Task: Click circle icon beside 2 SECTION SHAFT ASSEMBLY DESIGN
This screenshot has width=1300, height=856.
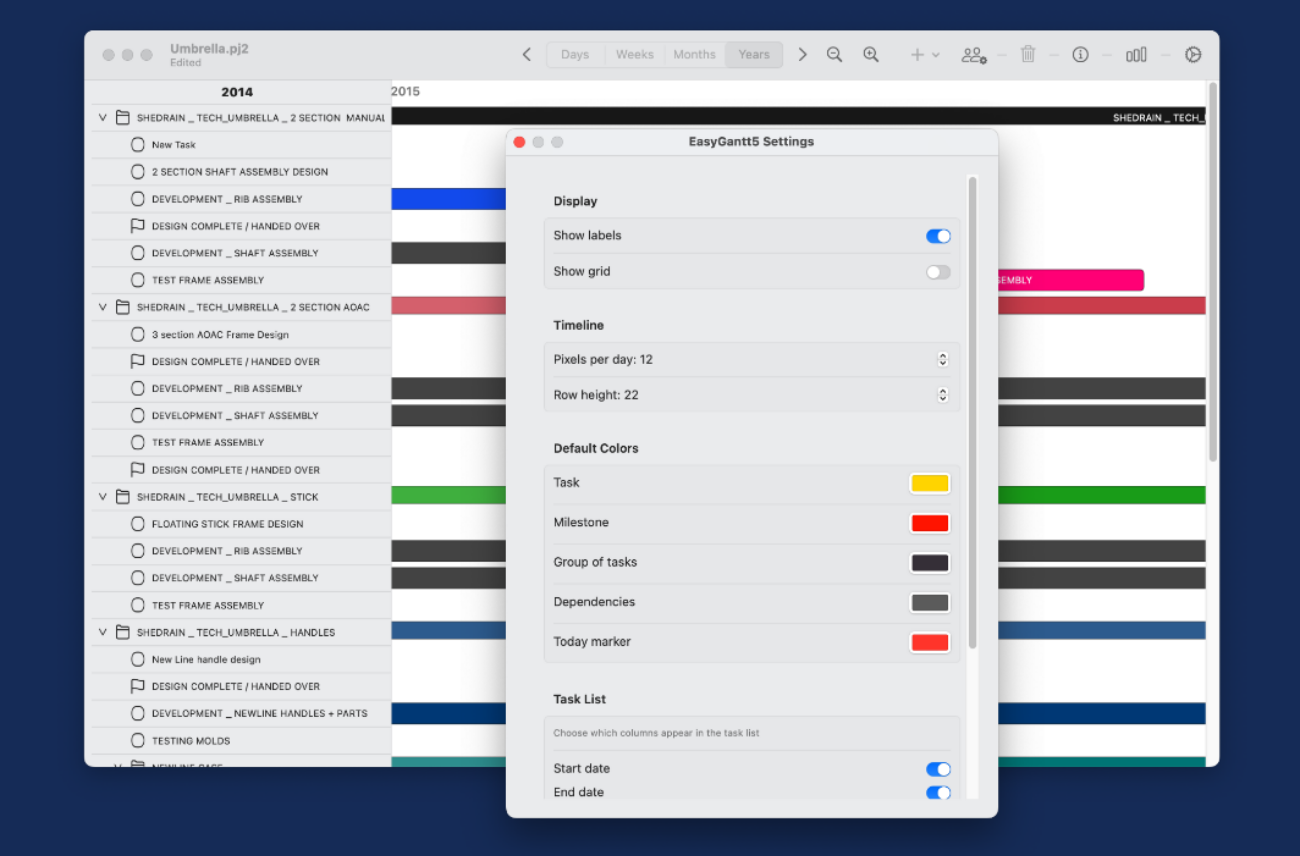Action: [x=138, y=172]
